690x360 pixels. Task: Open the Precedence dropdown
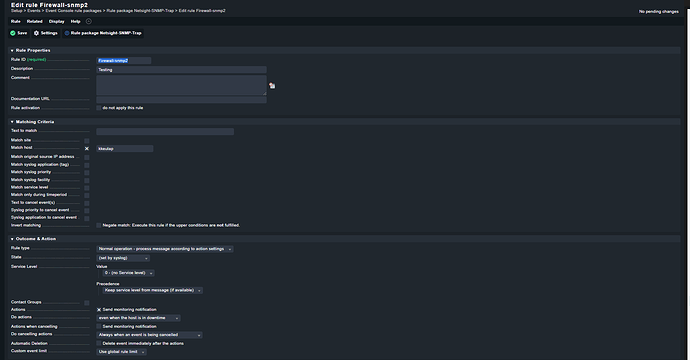pyautogui.click(x=153, y=290)
